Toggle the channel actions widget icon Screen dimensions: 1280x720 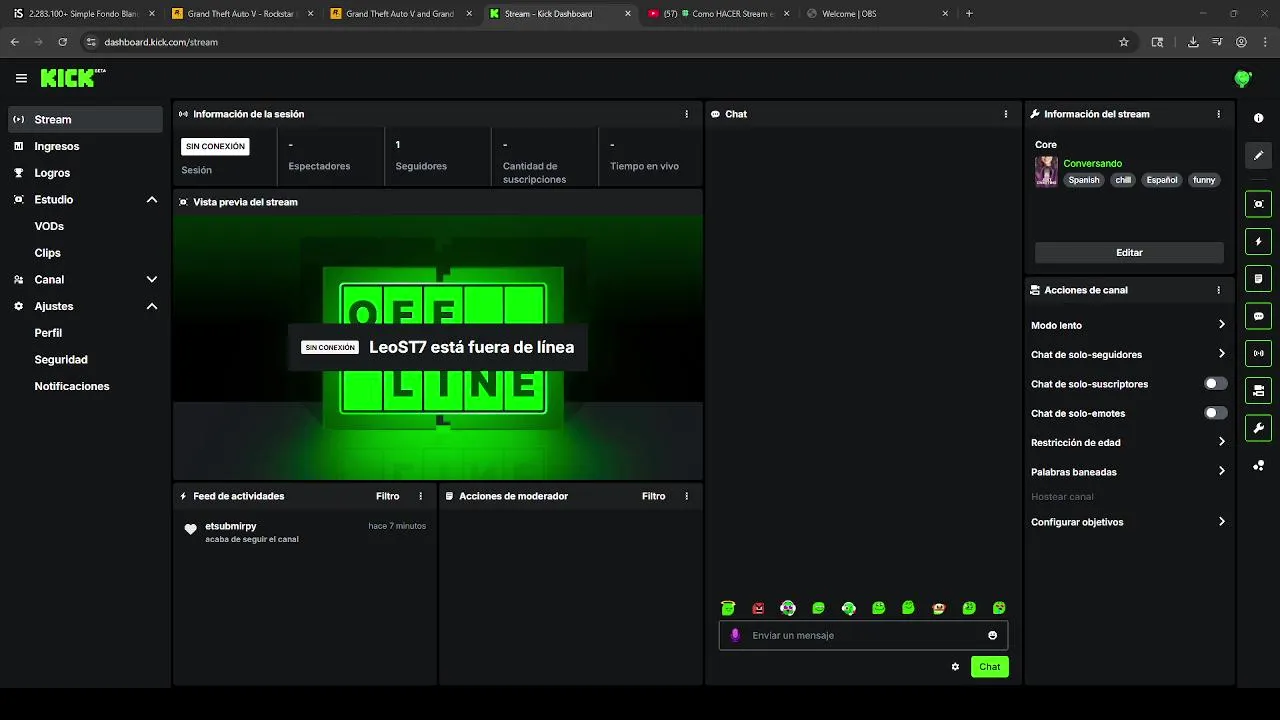click(x=1258, y=390)
